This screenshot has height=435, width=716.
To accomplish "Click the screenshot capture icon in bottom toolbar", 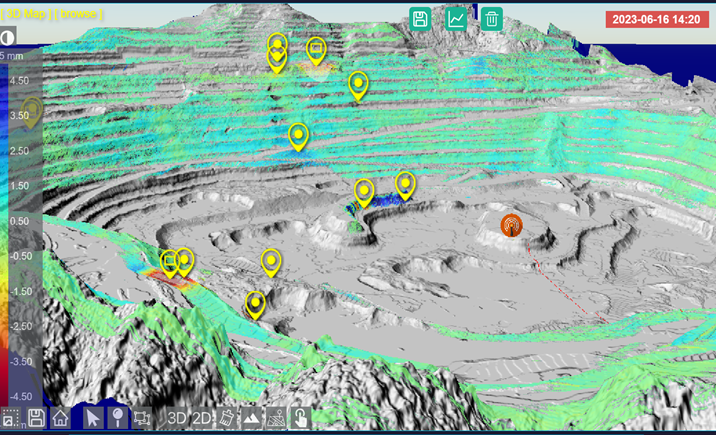I will point(11,418).
